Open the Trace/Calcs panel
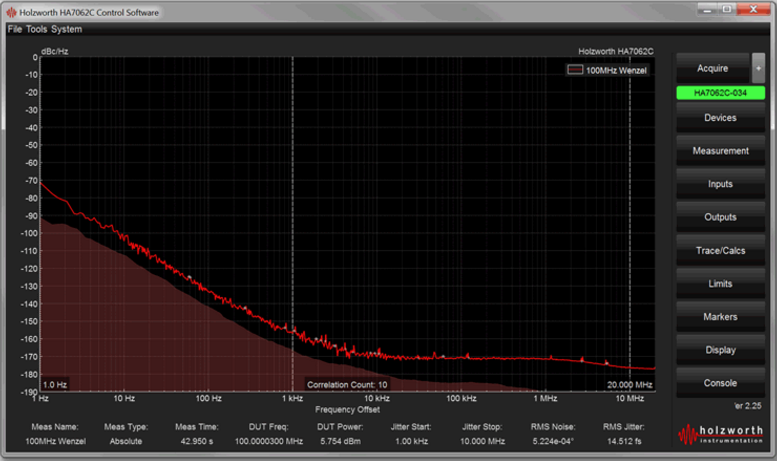 720,251
